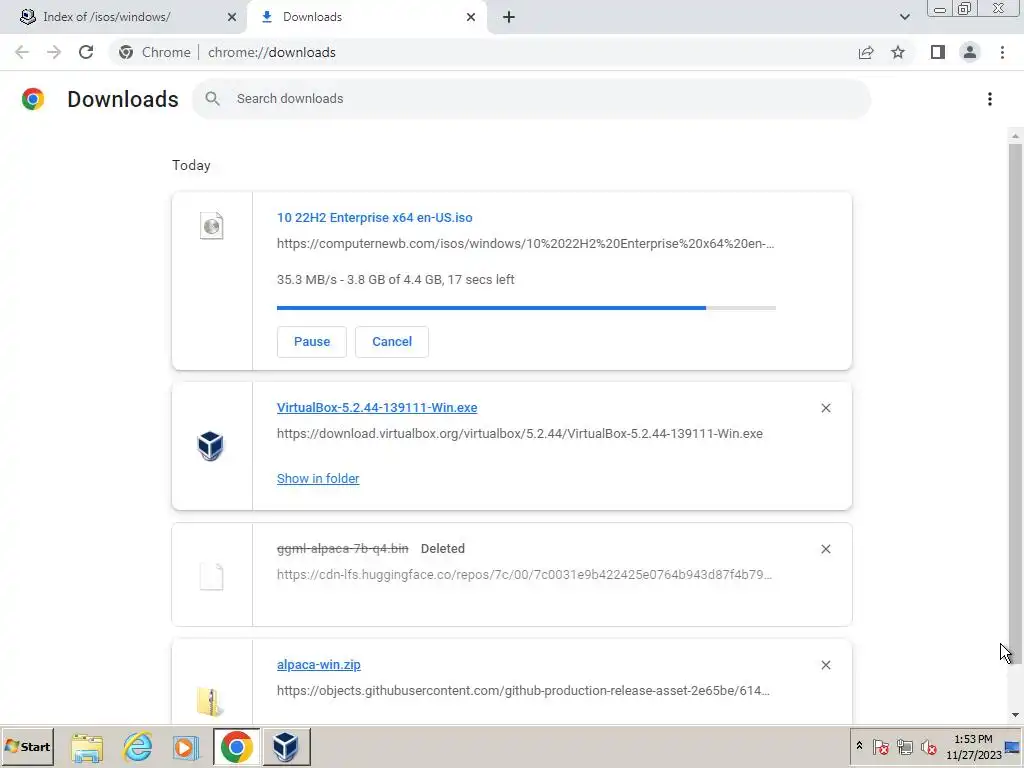Remove VirtualBox entry from the list

point(825,408)
